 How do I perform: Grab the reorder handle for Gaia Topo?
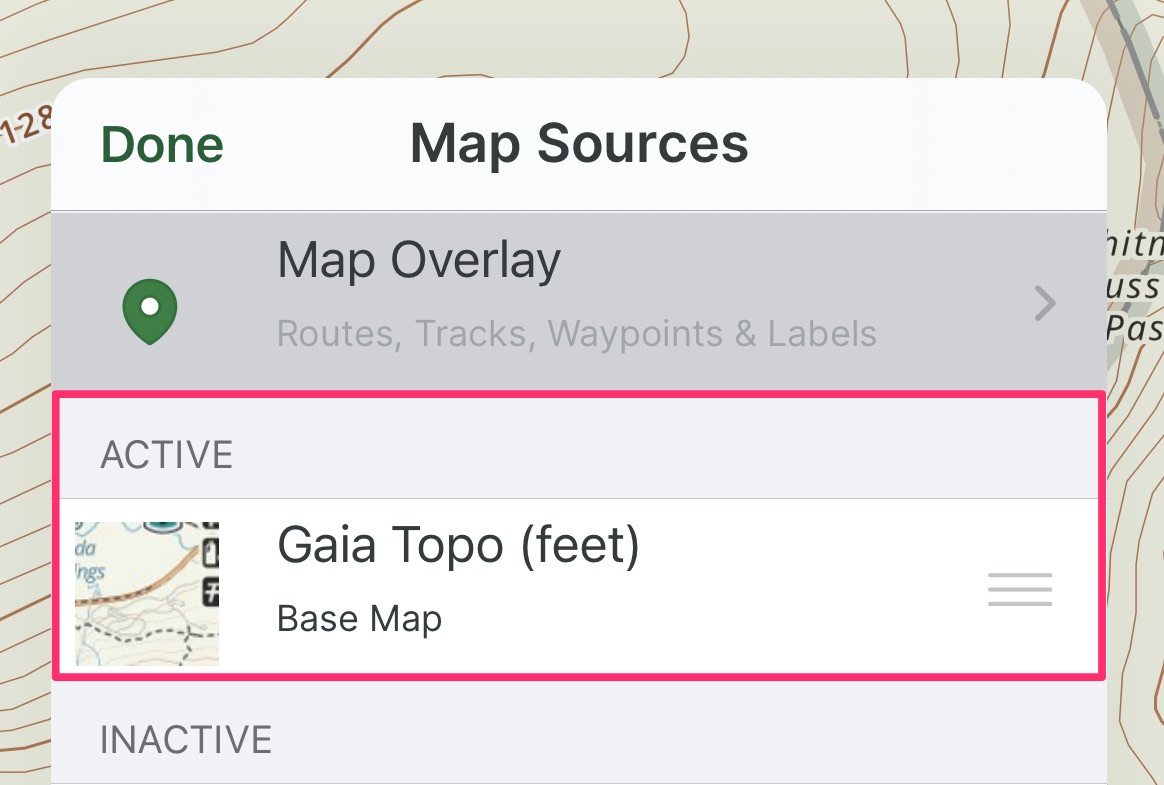coord(1020,589)
